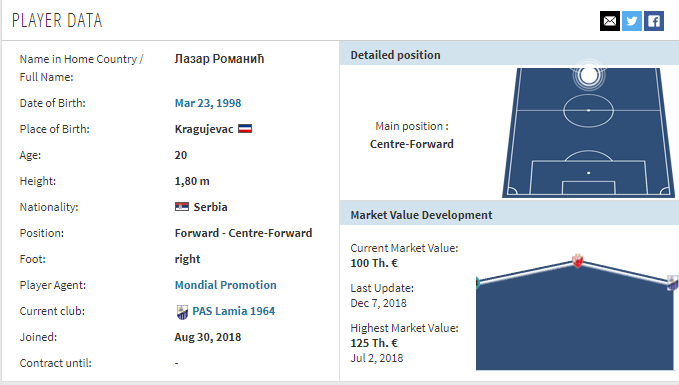Click the football pitch position diagram

pyautogui.click(x=588, y=133)
